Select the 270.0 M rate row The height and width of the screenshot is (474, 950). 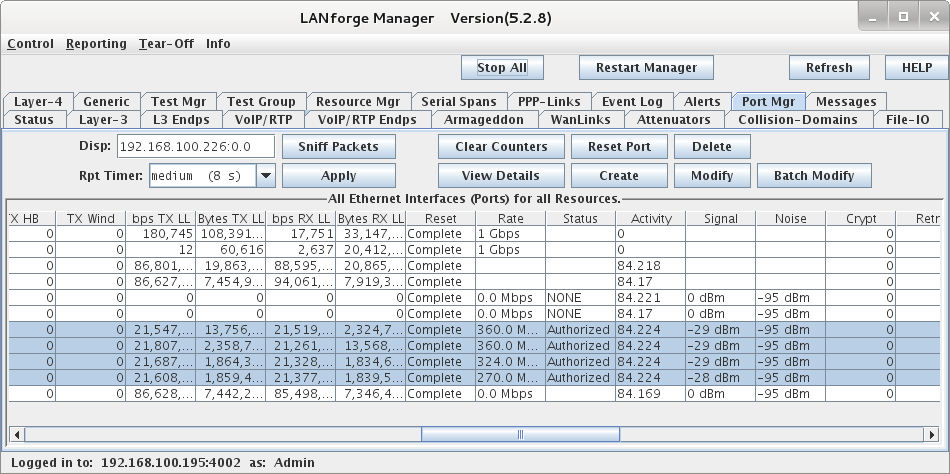coord(475,378)
